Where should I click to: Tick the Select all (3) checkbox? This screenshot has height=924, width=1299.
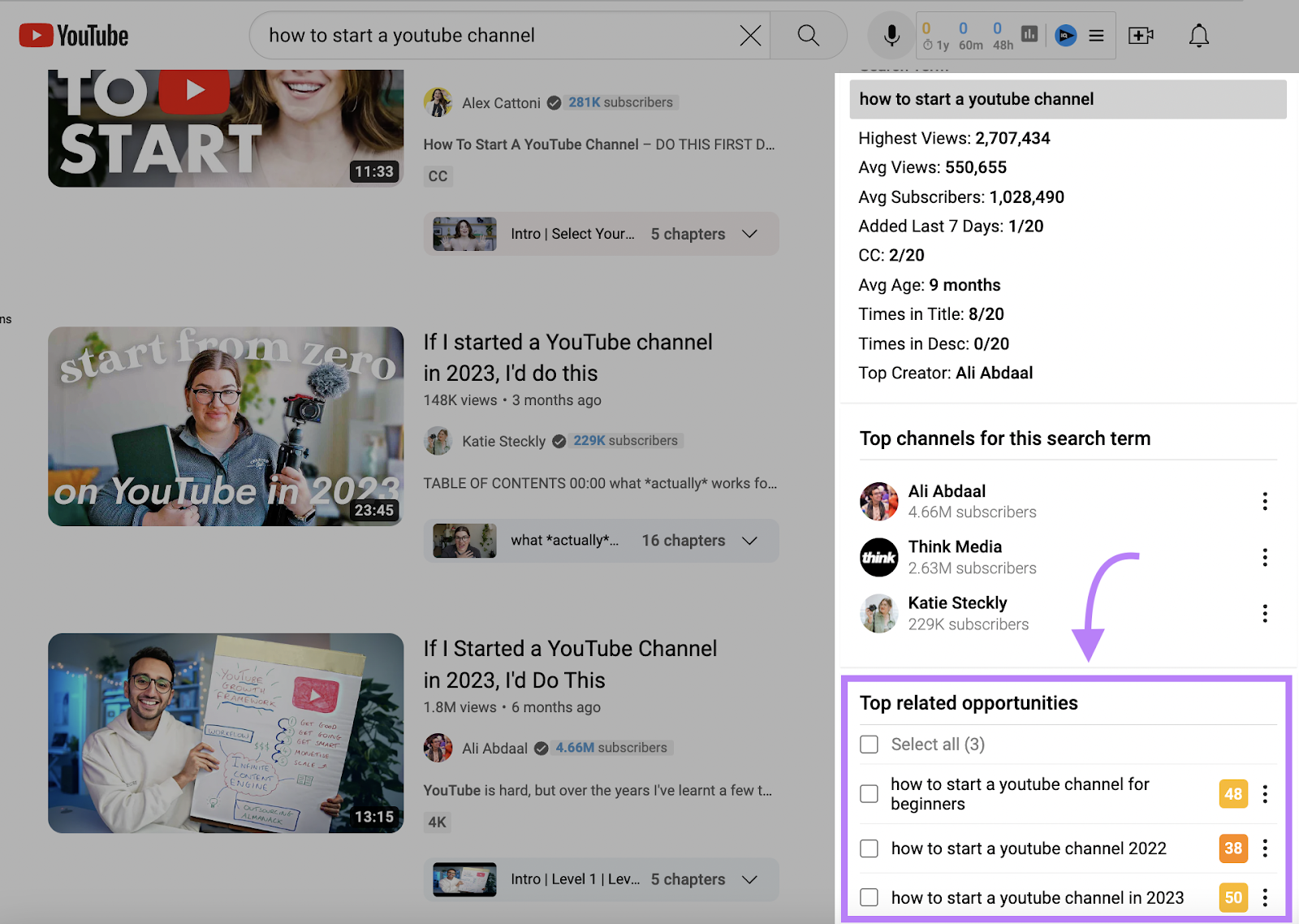coord(869,745)
